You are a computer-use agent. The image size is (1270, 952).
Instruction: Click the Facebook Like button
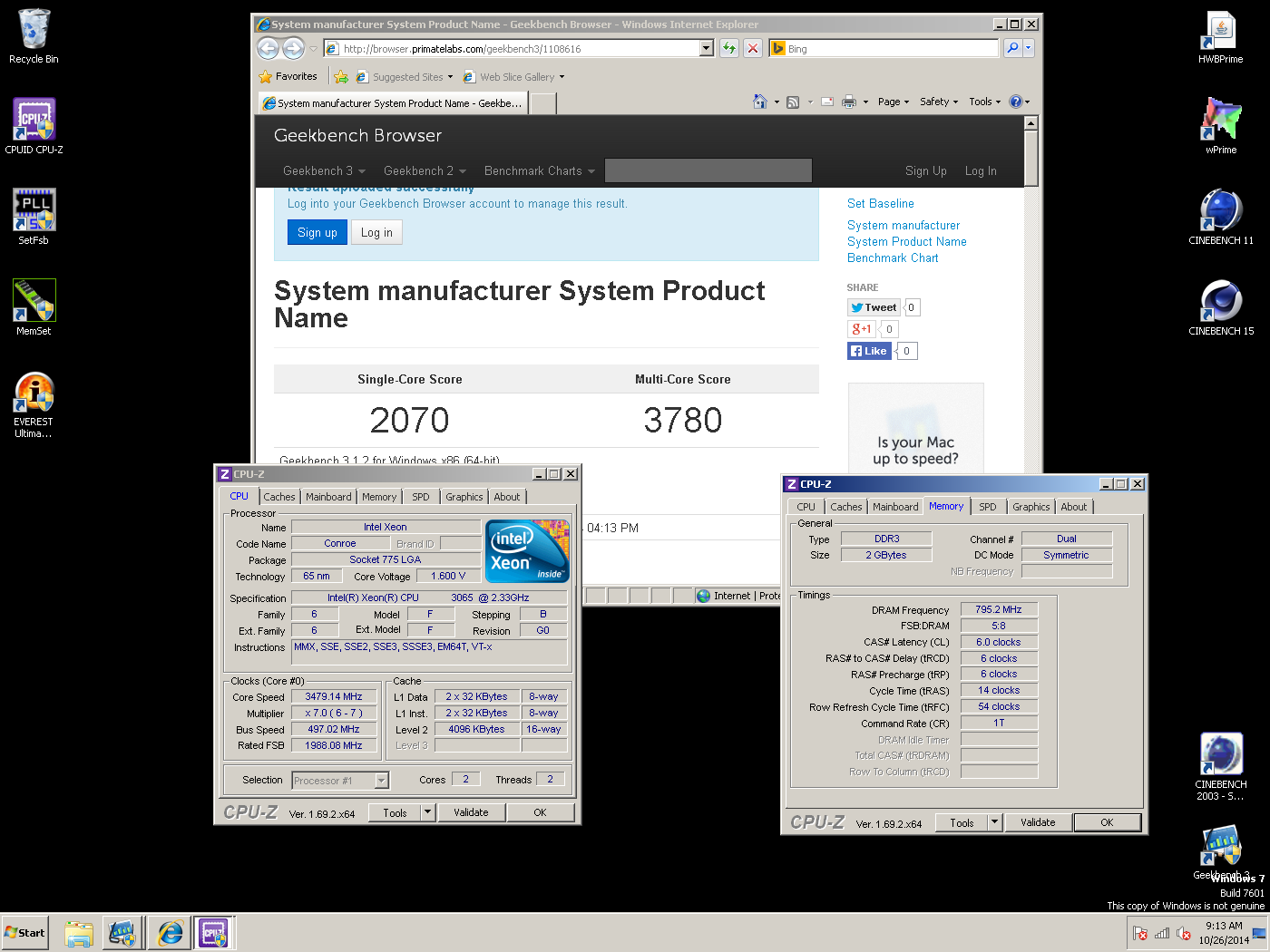[x=869, y=351]
